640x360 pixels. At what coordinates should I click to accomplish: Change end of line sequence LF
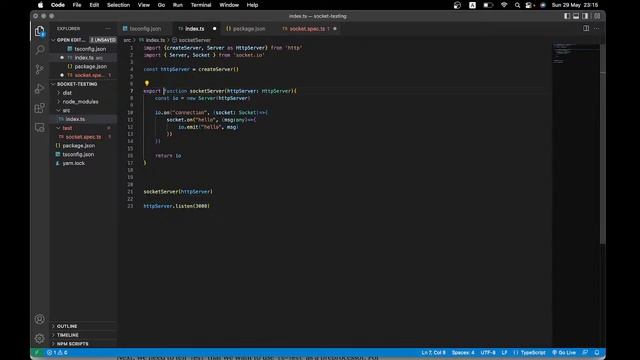tap(504, 352)
